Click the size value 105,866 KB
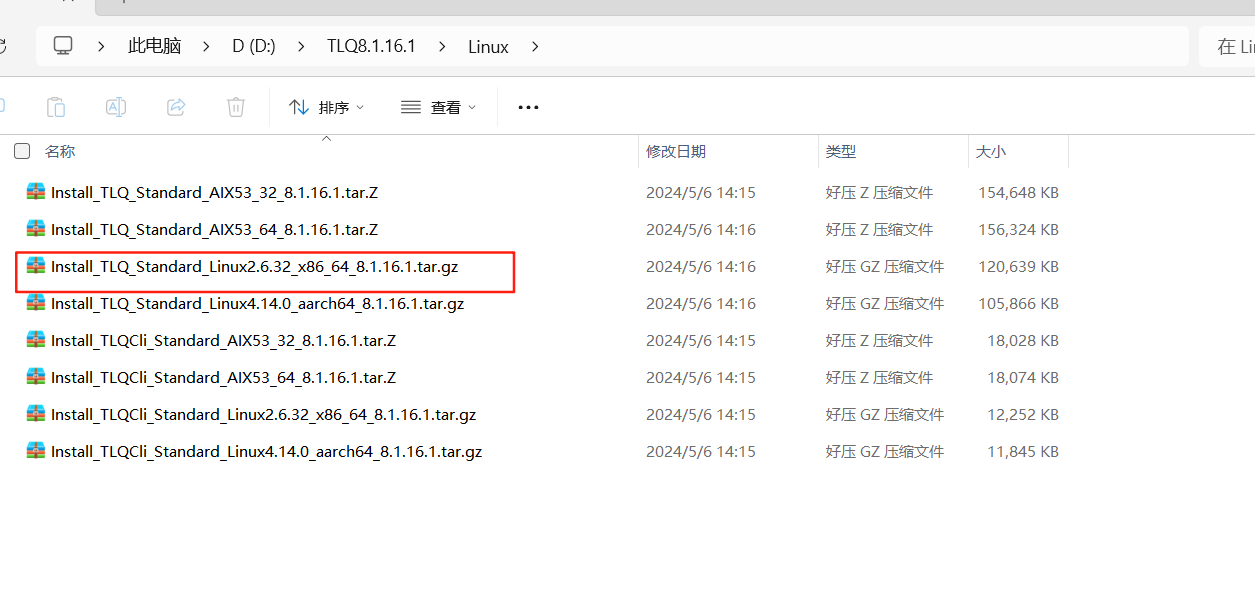Viewport: 1255px width, 600px height. pyautogui.click(x=1018, y=303)
